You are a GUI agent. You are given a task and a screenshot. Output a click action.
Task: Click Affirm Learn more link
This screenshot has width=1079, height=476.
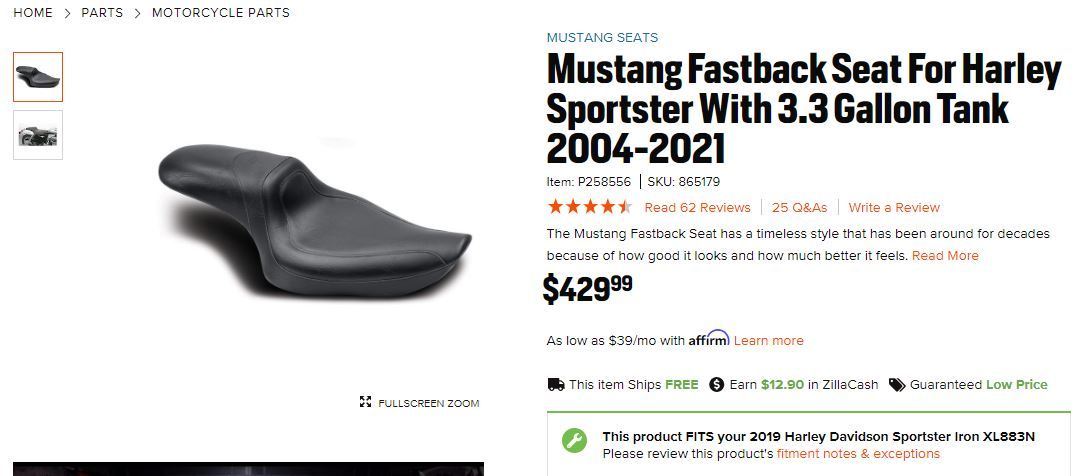pos(768,341)
